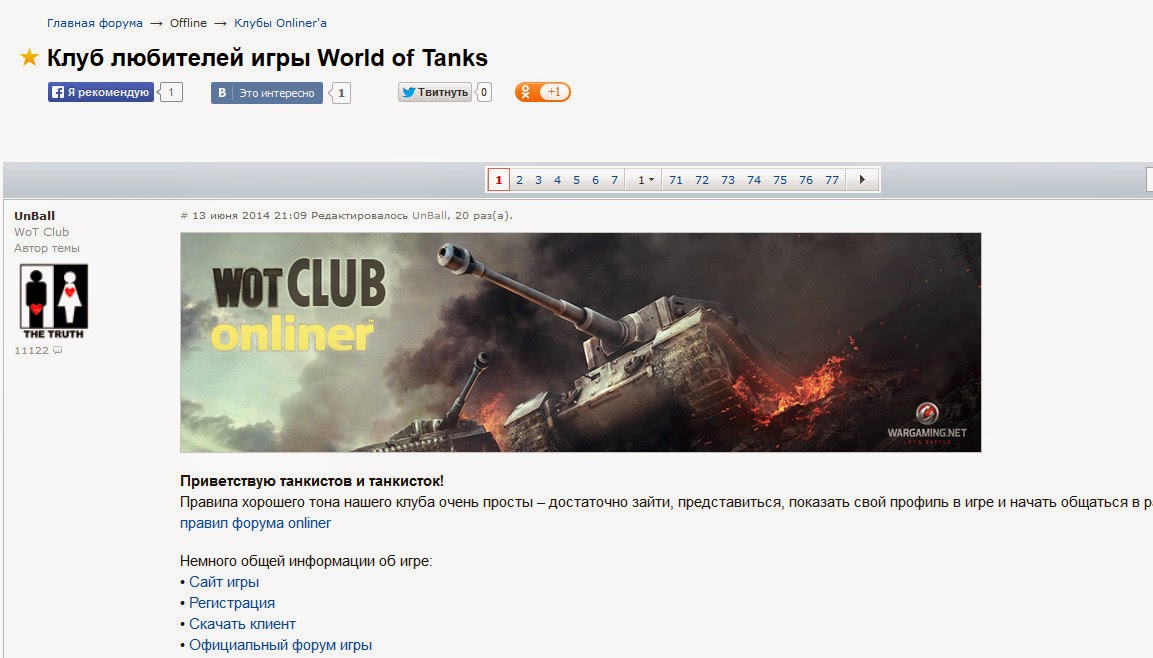1153x658 pixels.
Task: Go to page 77
Action: (x=832, y=179)
